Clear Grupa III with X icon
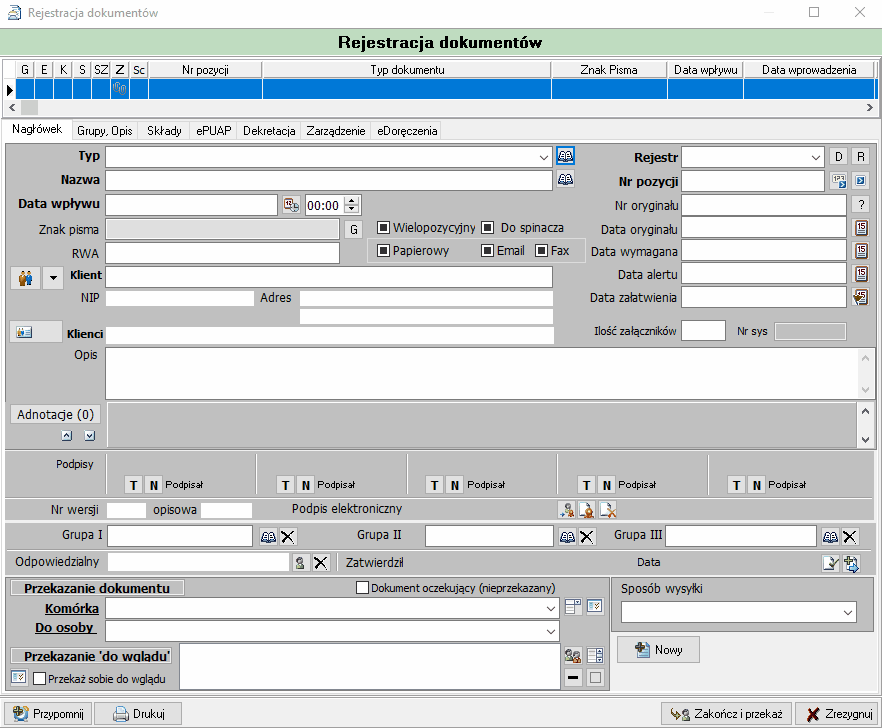This screenshot has height=728, width=882. coord(850,537)
